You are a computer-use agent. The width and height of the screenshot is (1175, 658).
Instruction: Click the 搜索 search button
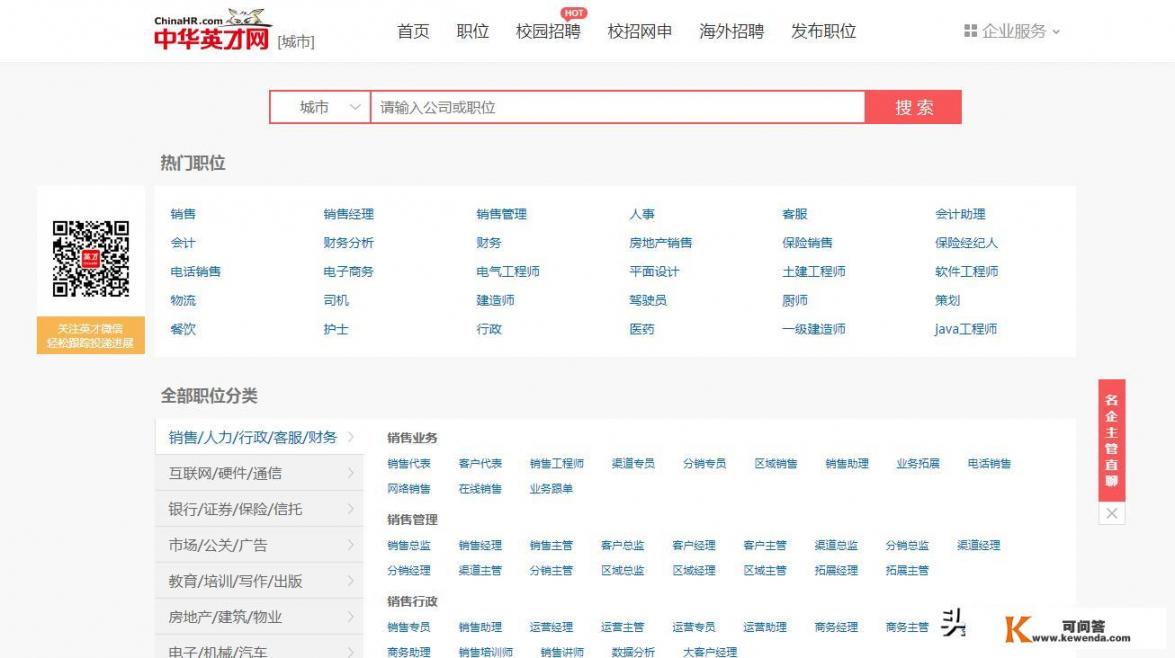[x=914, y=105]
